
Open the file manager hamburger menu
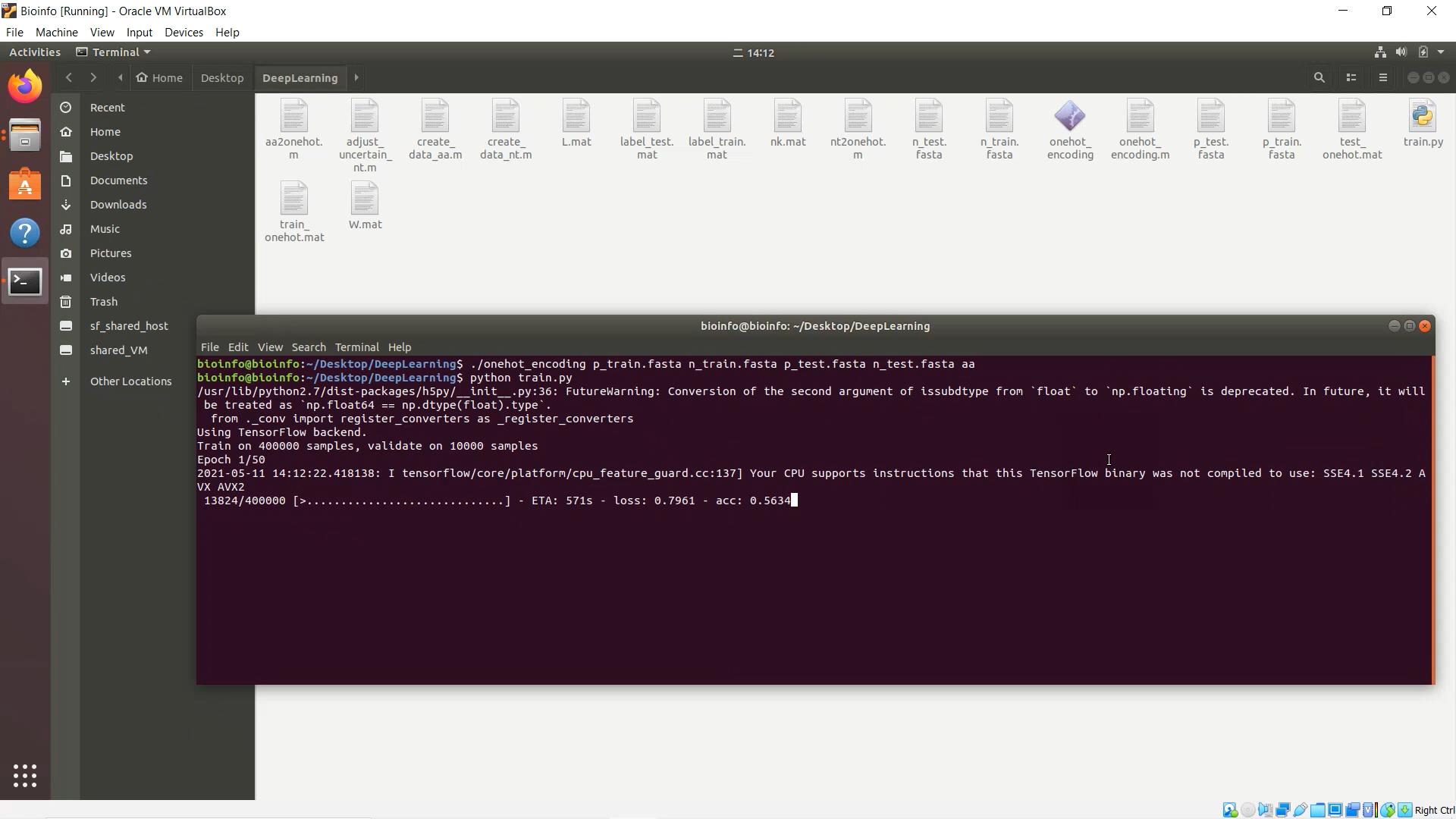click(x=1382, y=77)
